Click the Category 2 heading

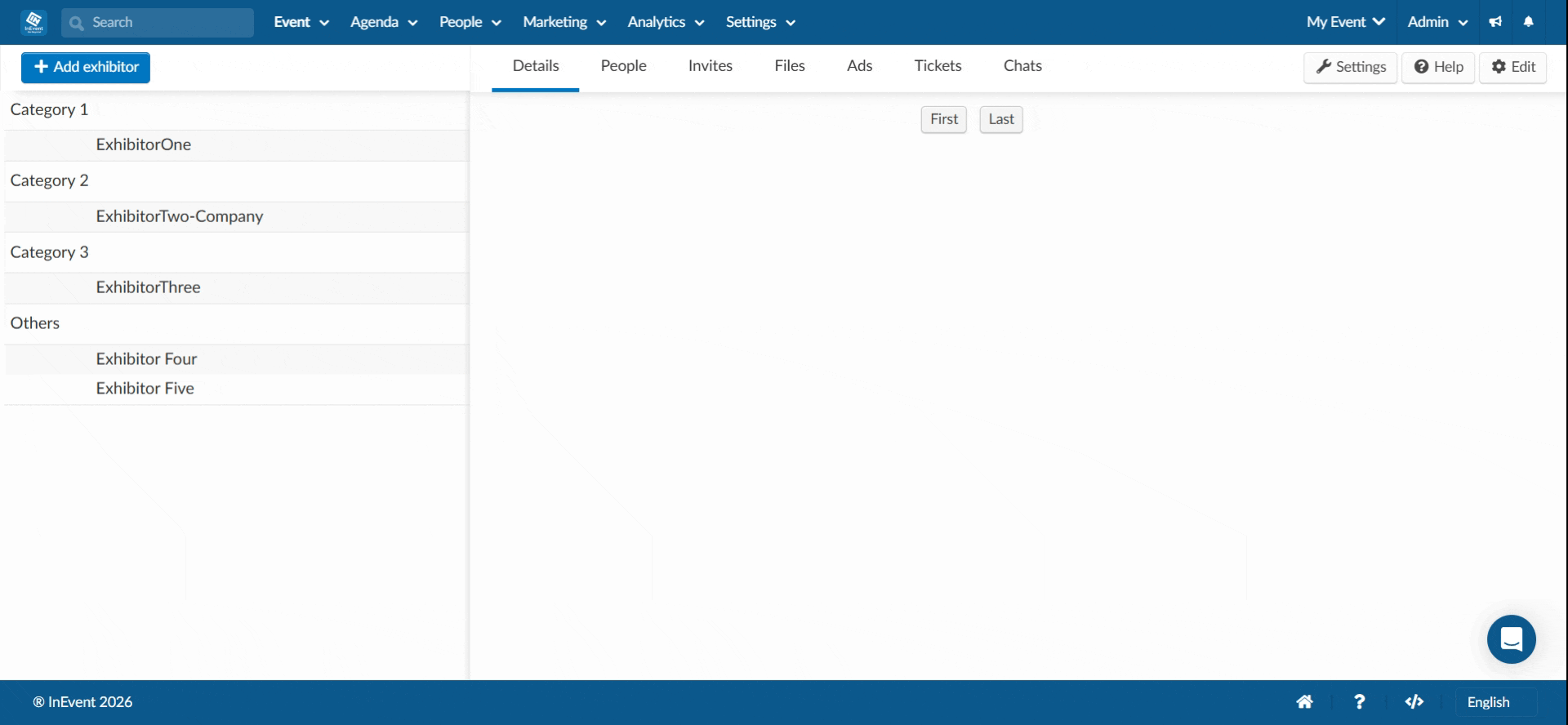tap(49, 180)
